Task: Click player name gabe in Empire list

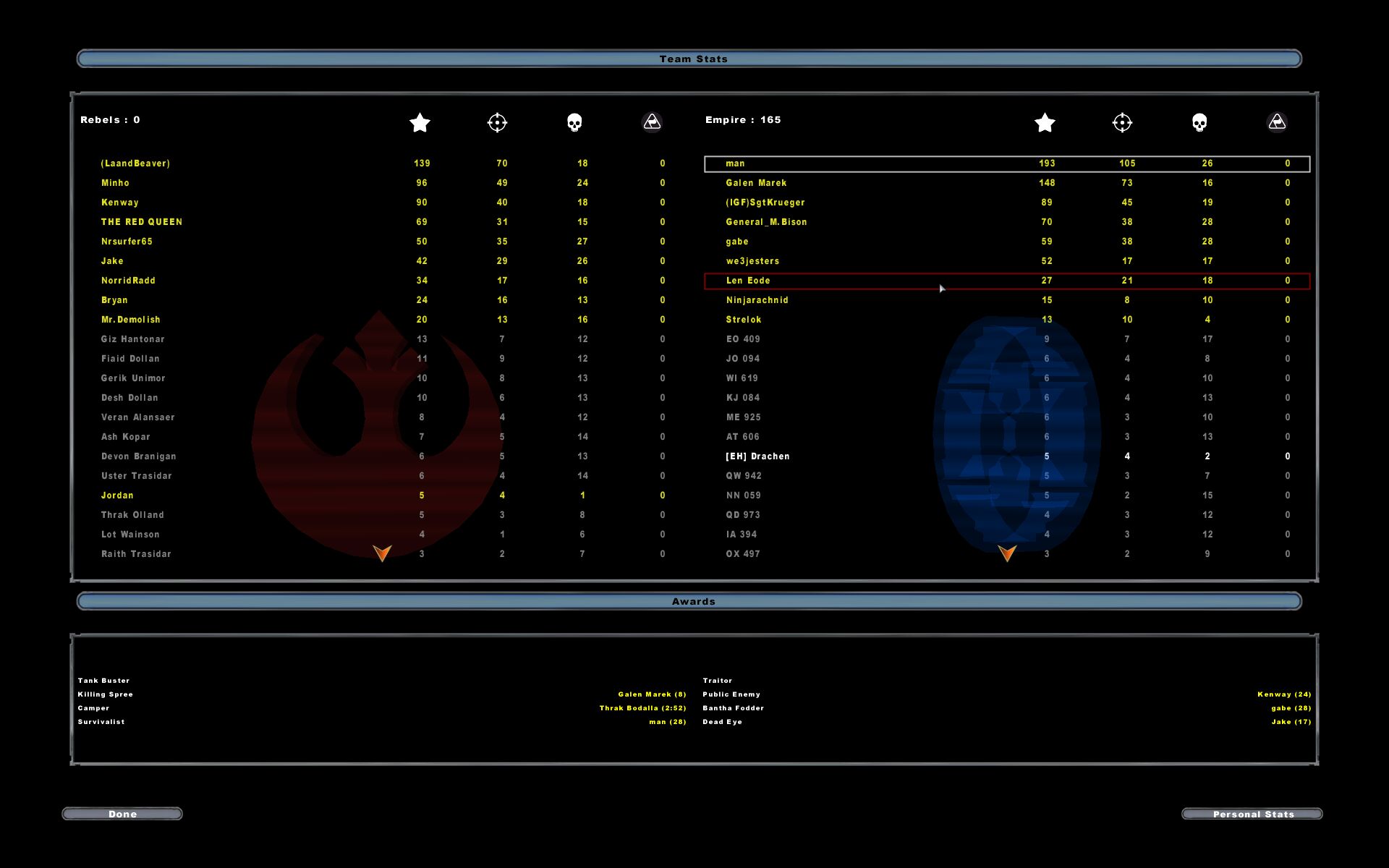Action: coord(737,242)
